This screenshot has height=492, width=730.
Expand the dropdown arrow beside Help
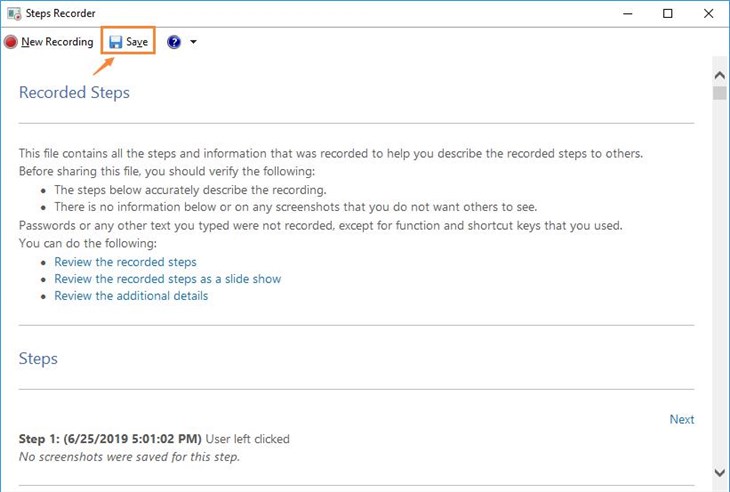pyautogui.click(x=193, y=42)
